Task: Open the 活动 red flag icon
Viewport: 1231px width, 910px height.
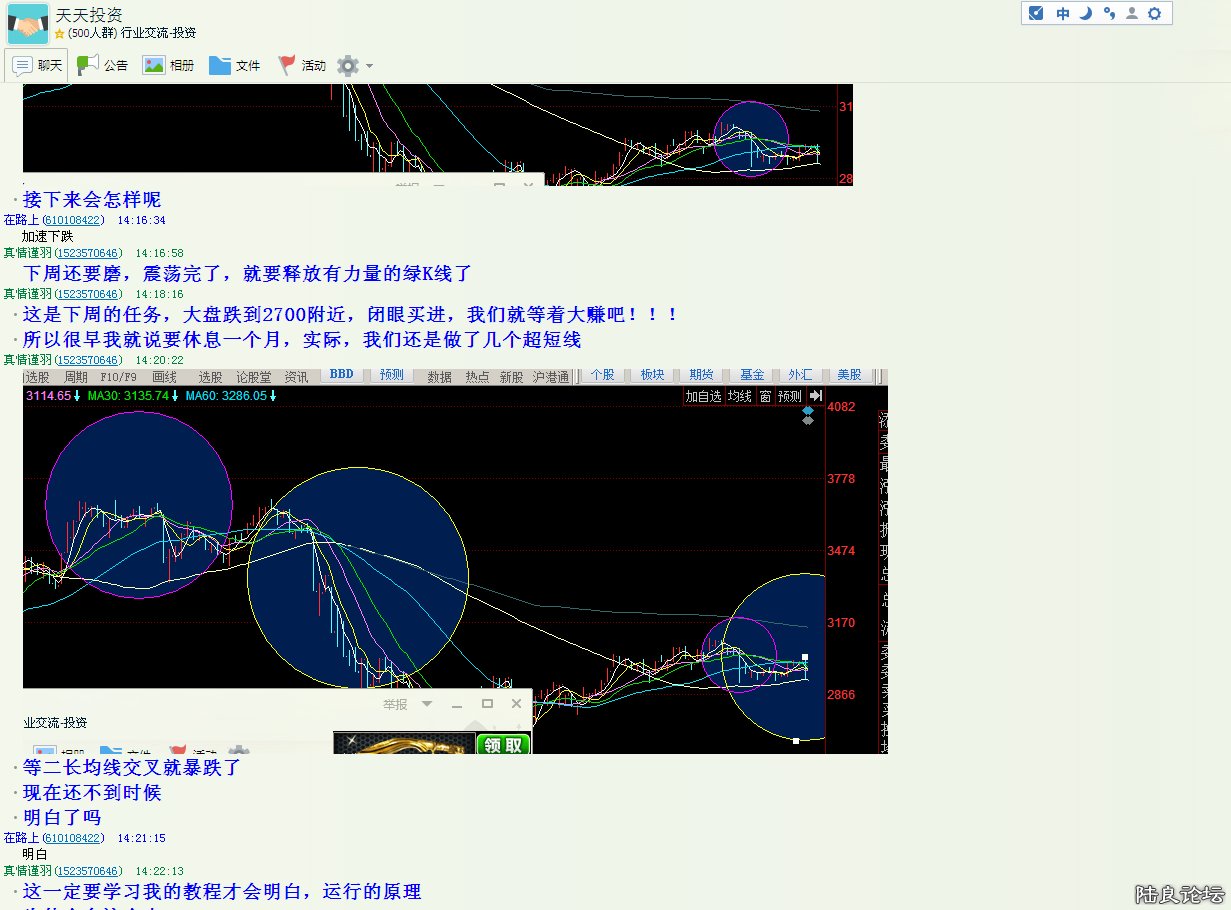Action: [287, 65]
